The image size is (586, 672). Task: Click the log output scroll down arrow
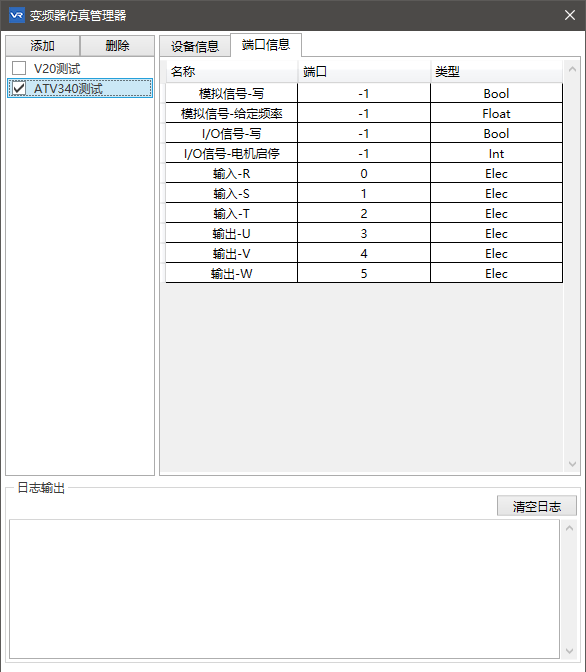(x=569, y=651)
